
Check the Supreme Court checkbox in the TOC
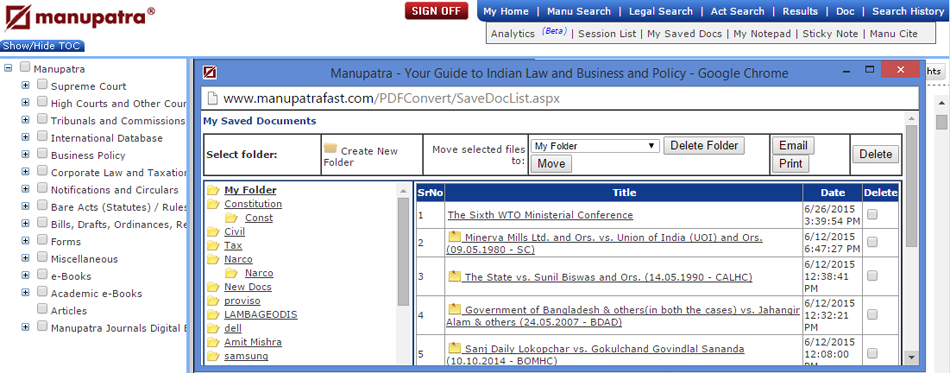[x=42, y=85]
